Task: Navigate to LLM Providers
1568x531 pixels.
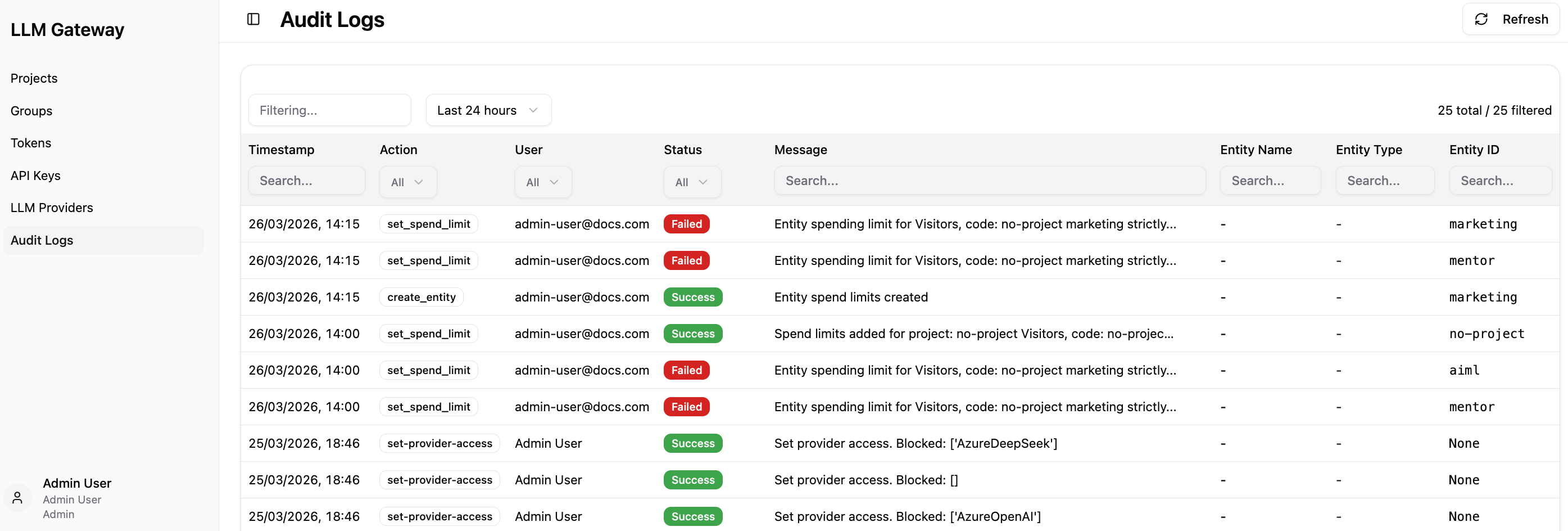Action: 52,208
